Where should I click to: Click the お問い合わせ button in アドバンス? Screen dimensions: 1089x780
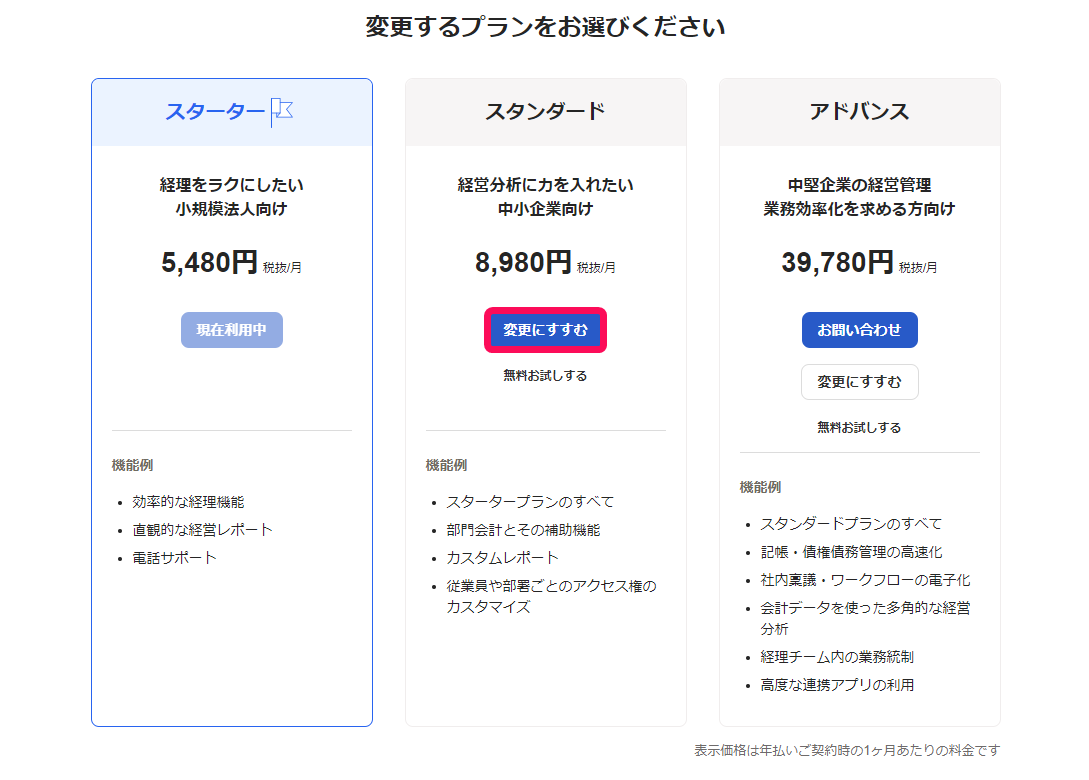(x=860, y=330)
